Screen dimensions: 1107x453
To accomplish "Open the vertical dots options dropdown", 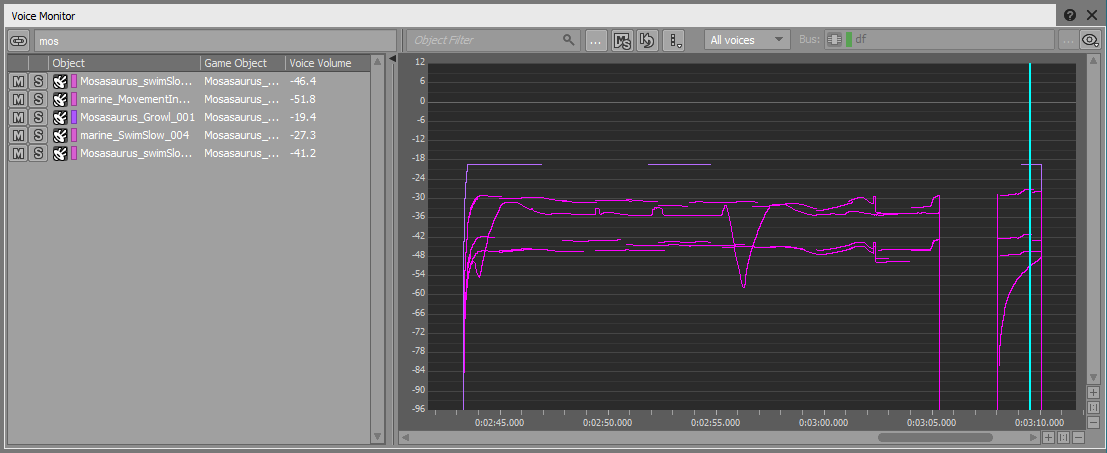I will coord(674,41).
